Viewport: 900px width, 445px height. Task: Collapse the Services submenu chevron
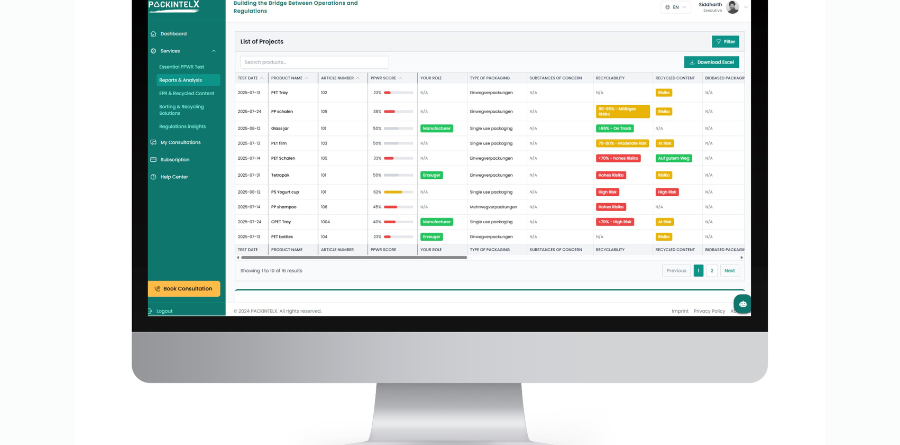[x=213, y=50]
